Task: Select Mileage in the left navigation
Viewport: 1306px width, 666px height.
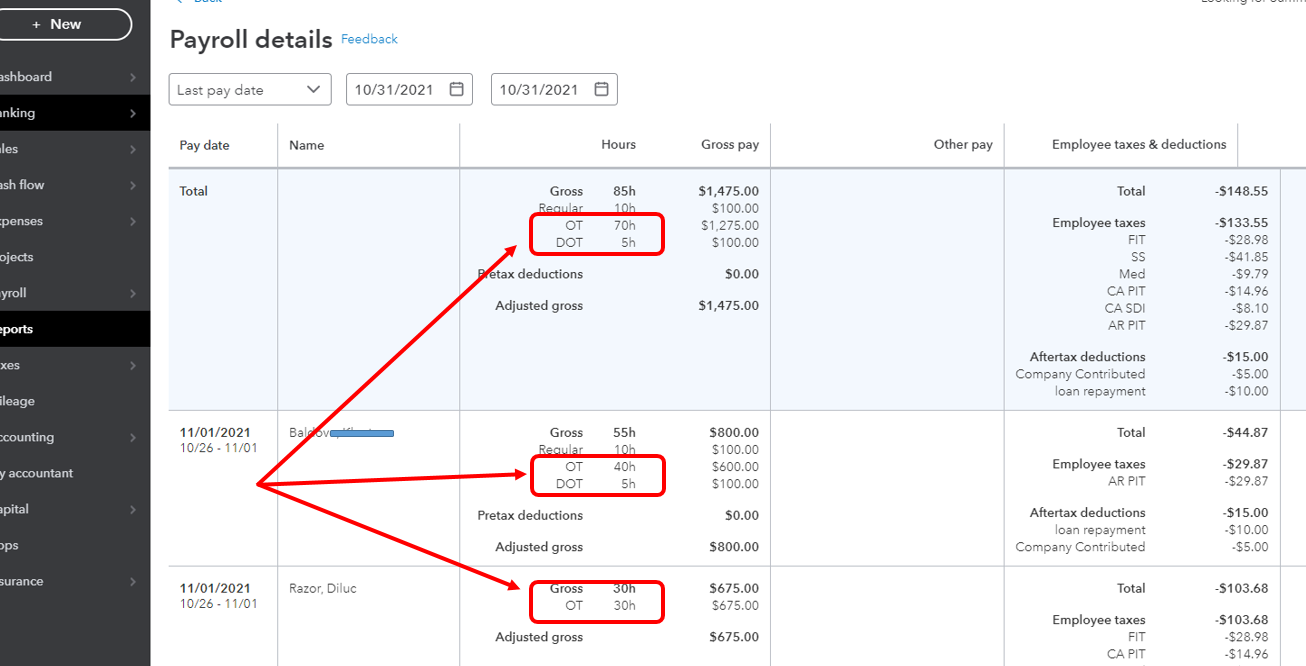Action: (18, 401)
